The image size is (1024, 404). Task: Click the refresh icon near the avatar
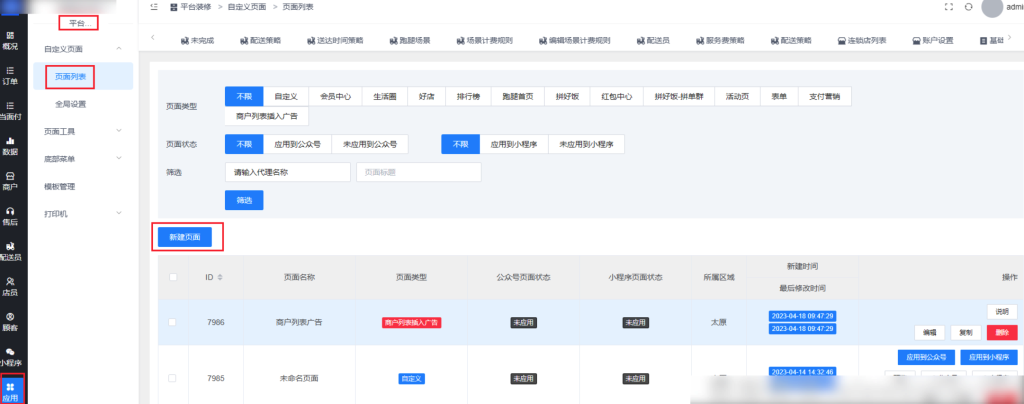tap(968, 7)
